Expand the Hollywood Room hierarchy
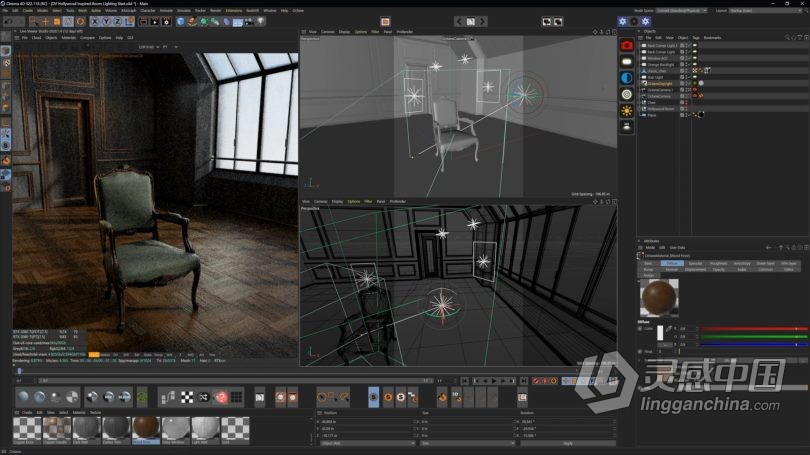 pyautogui.click(x=640, y=108)
